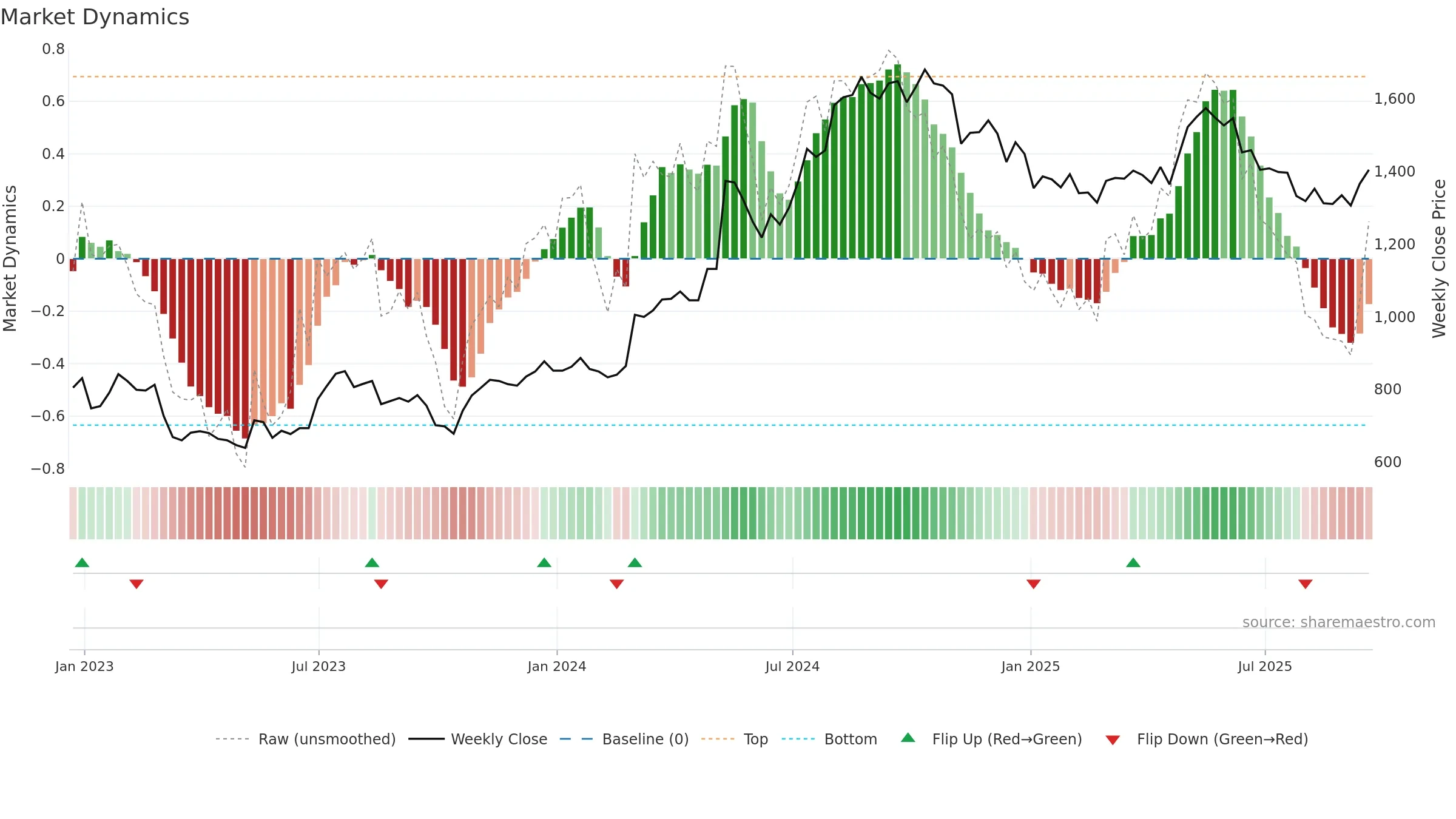This screenshot has width=1456, height=819.
Task: Click the vertical Market Dynamics axis title
Action: click(x=10, y=258)
